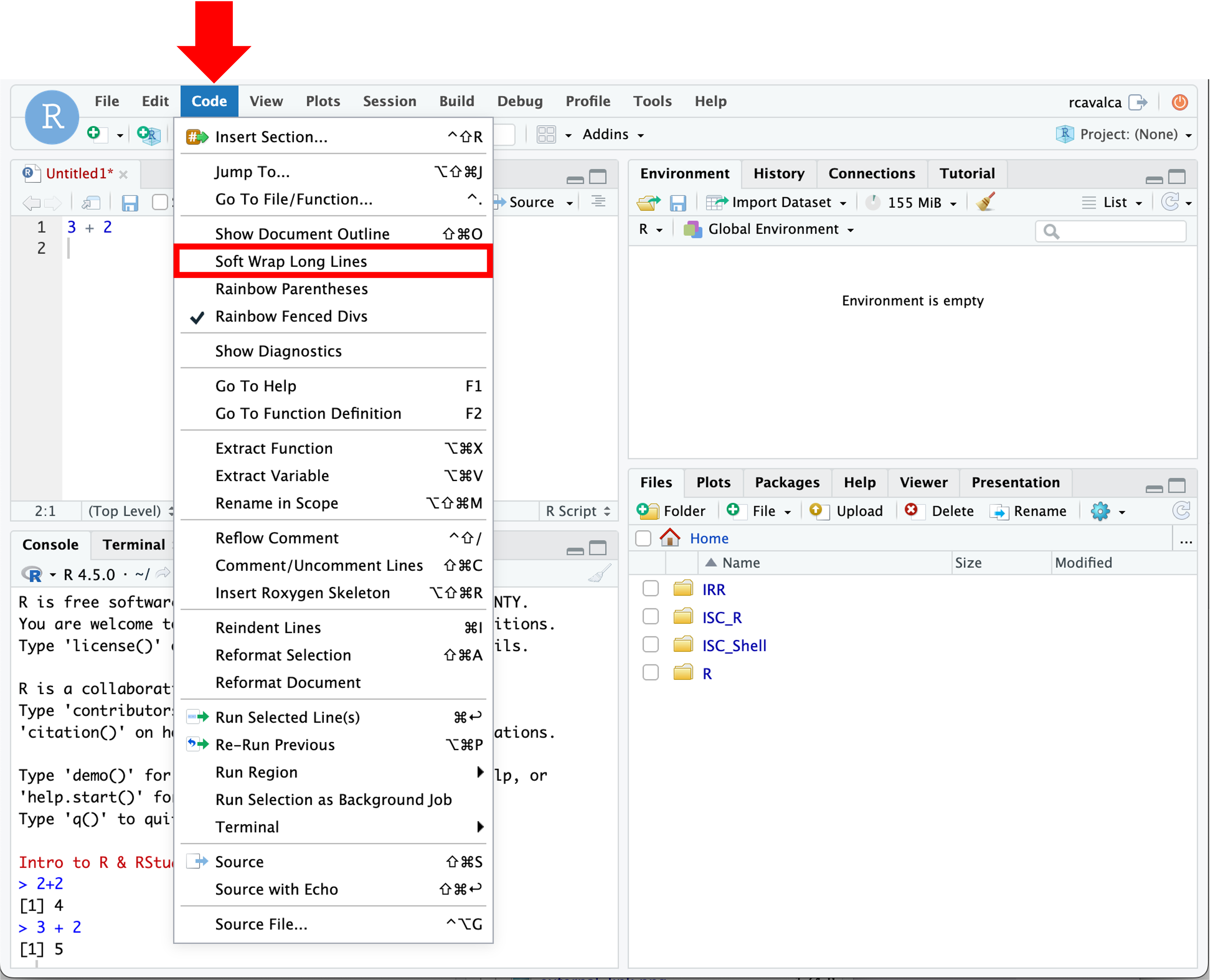Check the IRR folder checkbox
This screenshot has height=980, width=1211.
point(651,589)
